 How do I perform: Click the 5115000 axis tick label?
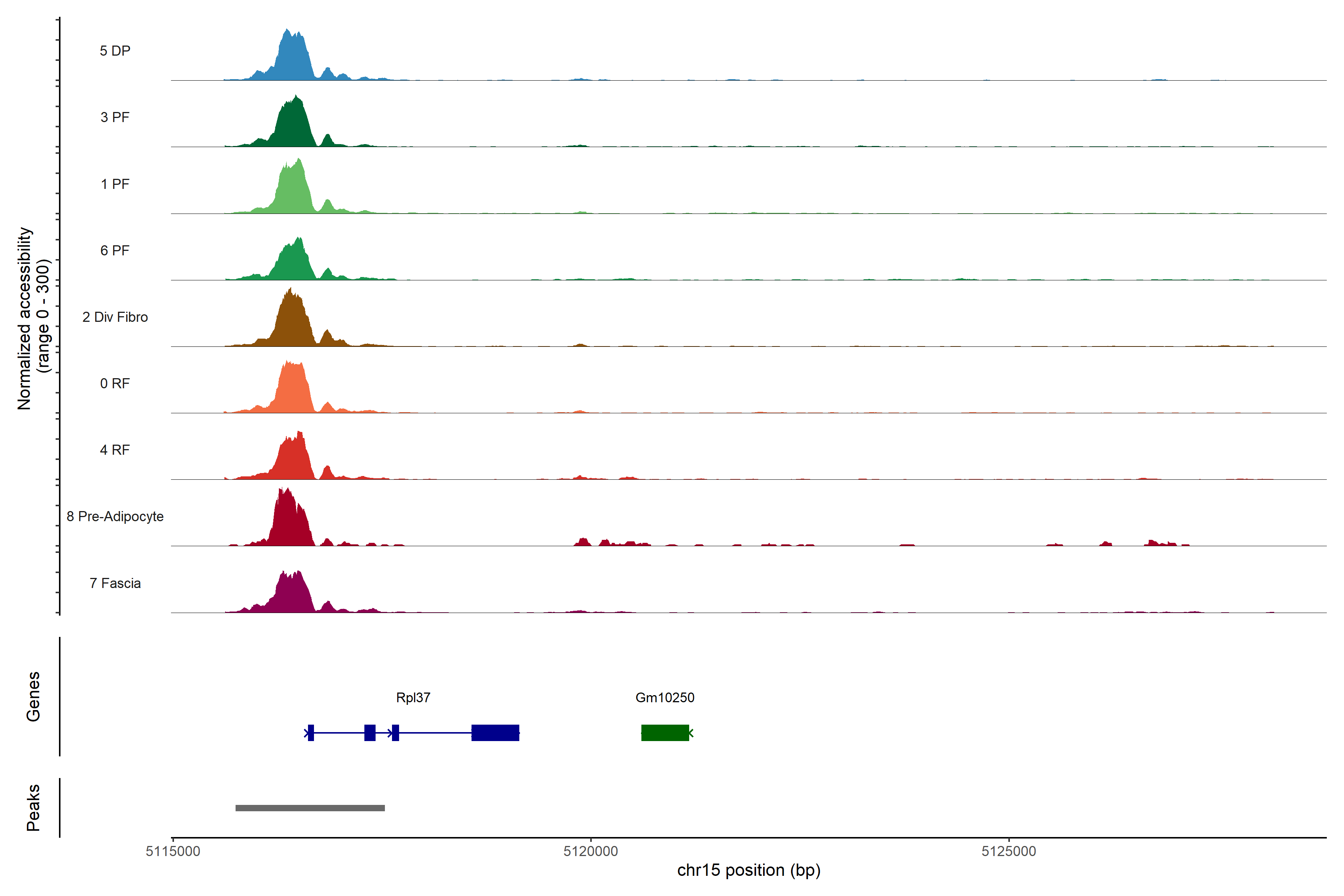pyautogui.click(x=172, y=851)
